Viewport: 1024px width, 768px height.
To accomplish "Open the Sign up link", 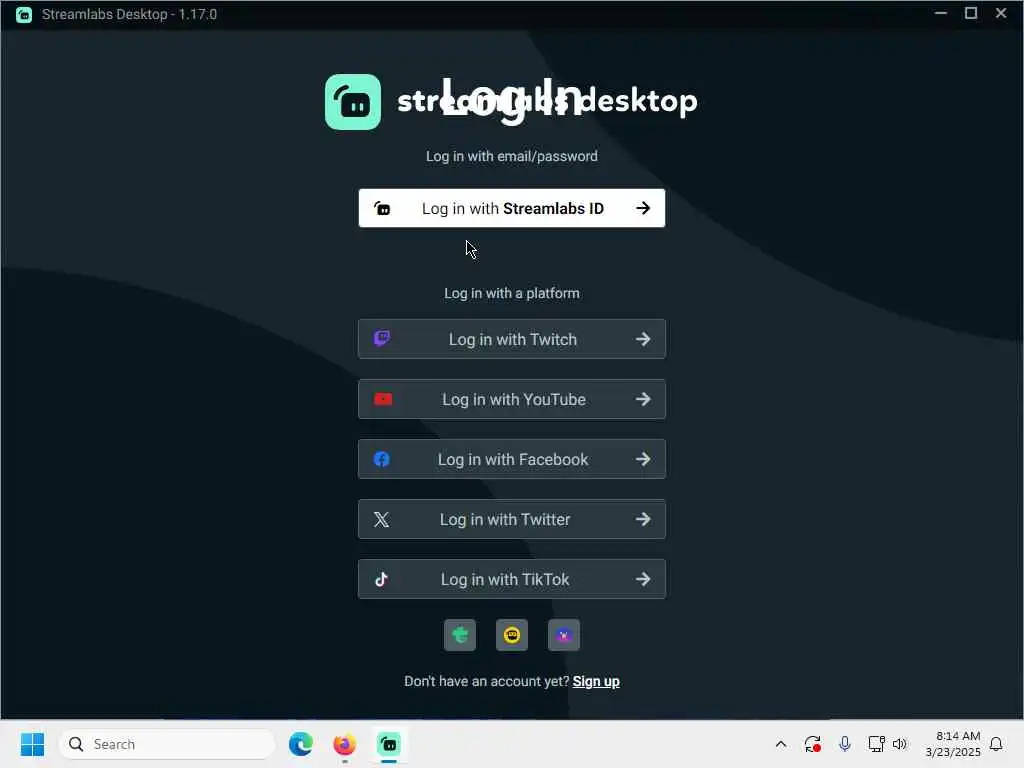I will click(596, 681).
